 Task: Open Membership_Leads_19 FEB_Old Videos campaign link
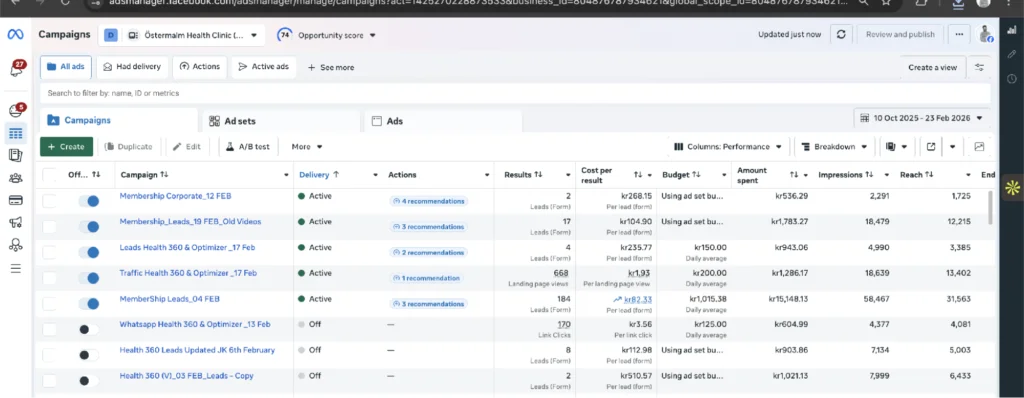tap(190, 222)
